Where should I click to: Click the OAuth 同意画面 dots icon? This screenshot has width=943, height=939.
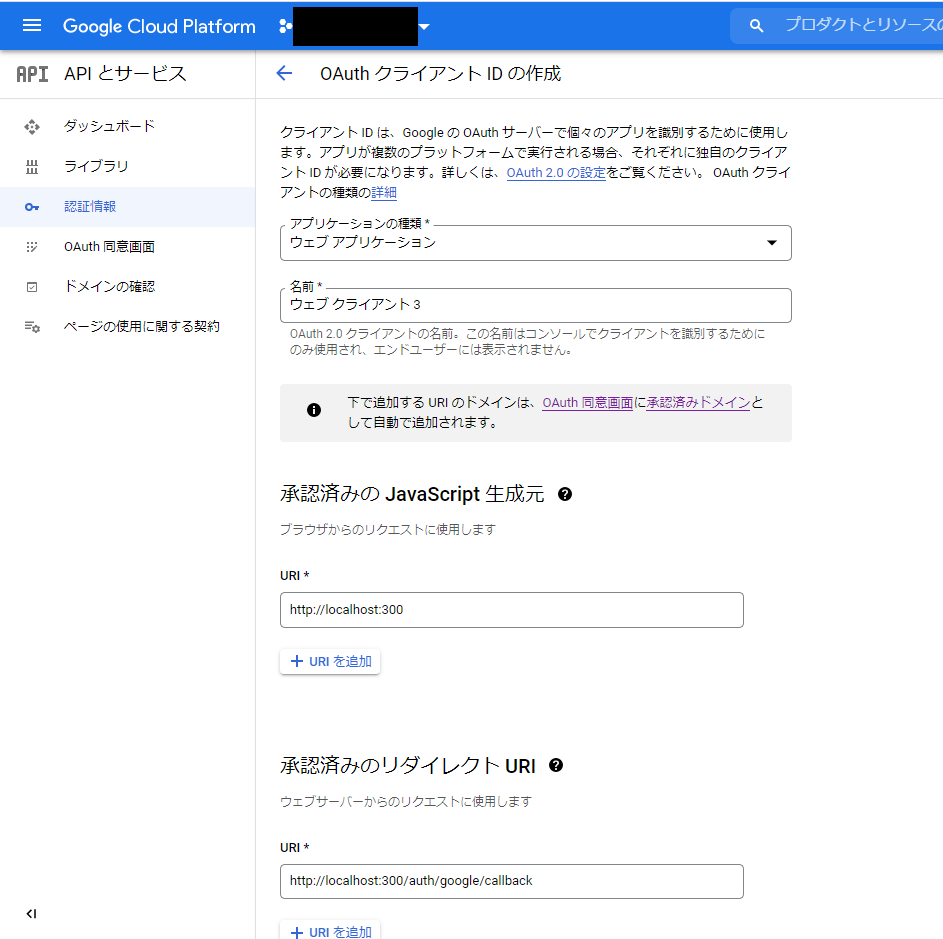coord(32,247)
